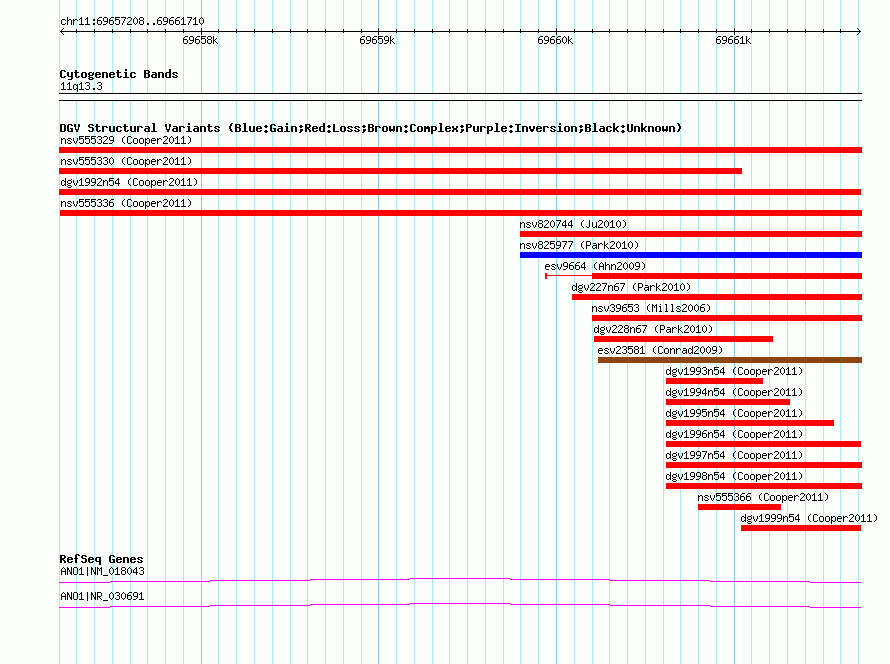The height and width of the screenshot is (664, 890).
Task: Click the dgv227n67 red bar
Action: coord(717,297)
